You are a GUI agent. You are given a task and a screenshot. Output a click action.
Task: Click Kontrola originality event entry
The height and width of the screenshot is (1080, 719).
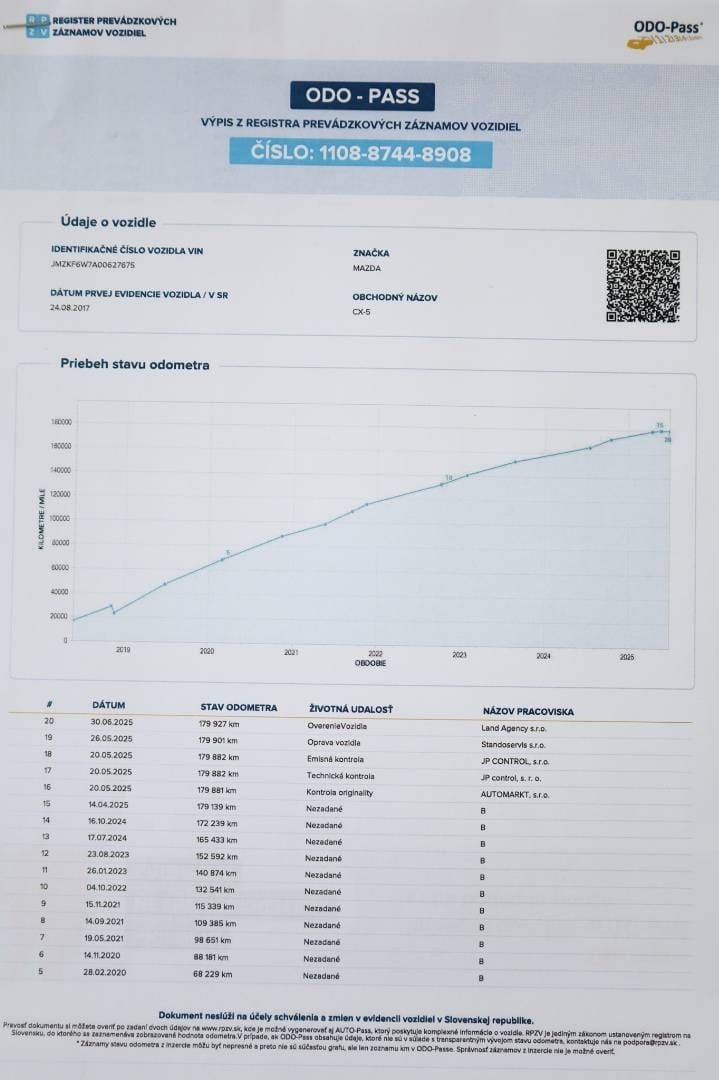340,793
